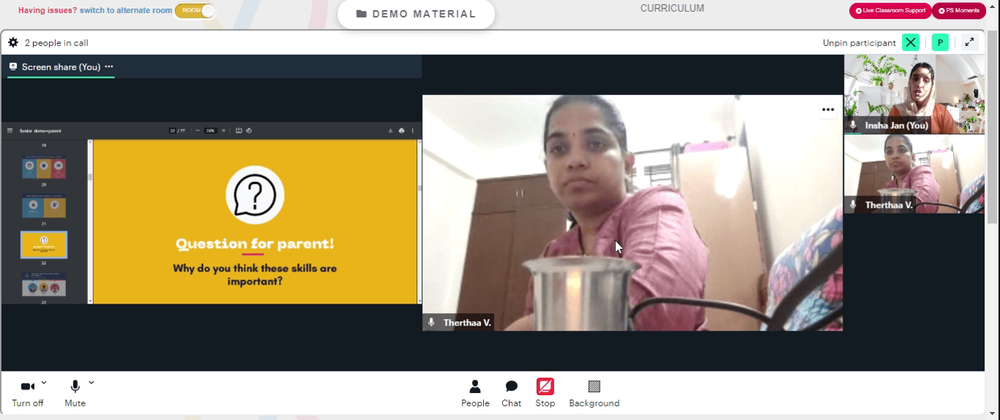This screenshot has width=1000, height=420.
Task: Open call settings gear icon
Action: (x=13, y=43)
